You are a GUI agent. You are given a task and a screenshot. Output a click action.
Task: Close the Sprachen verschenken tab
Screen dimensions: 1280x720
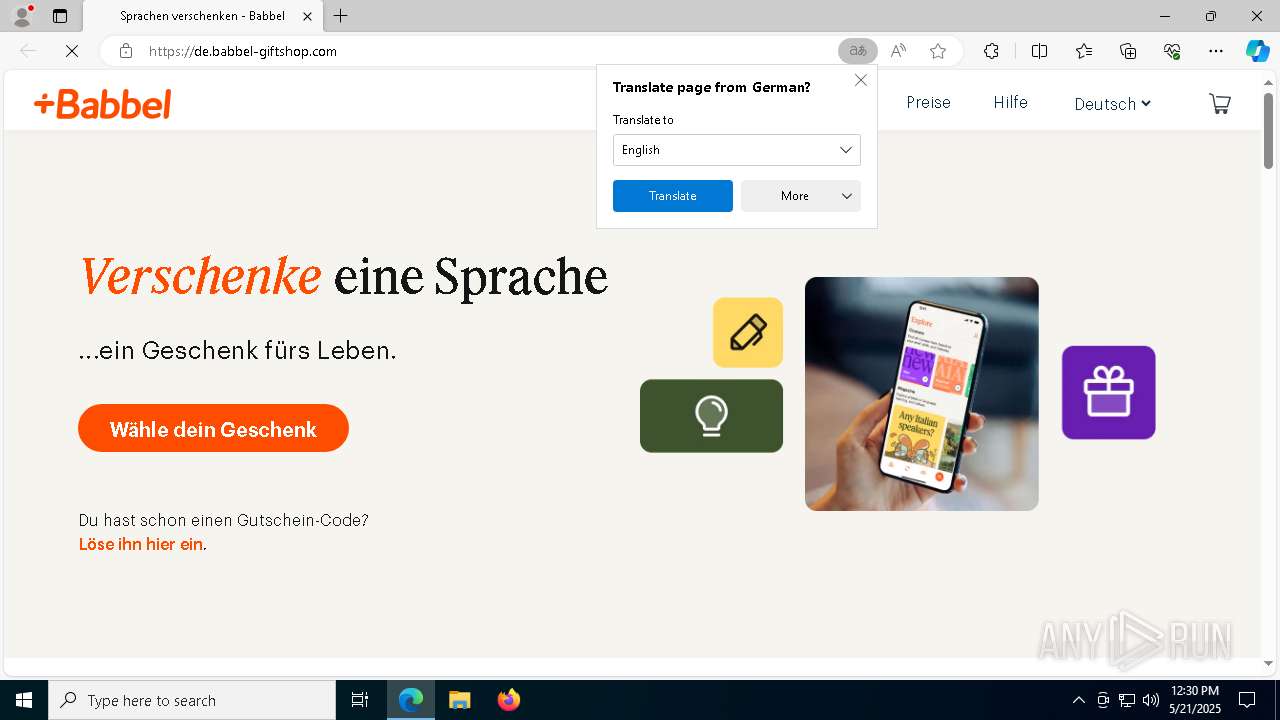click(307, 16)
